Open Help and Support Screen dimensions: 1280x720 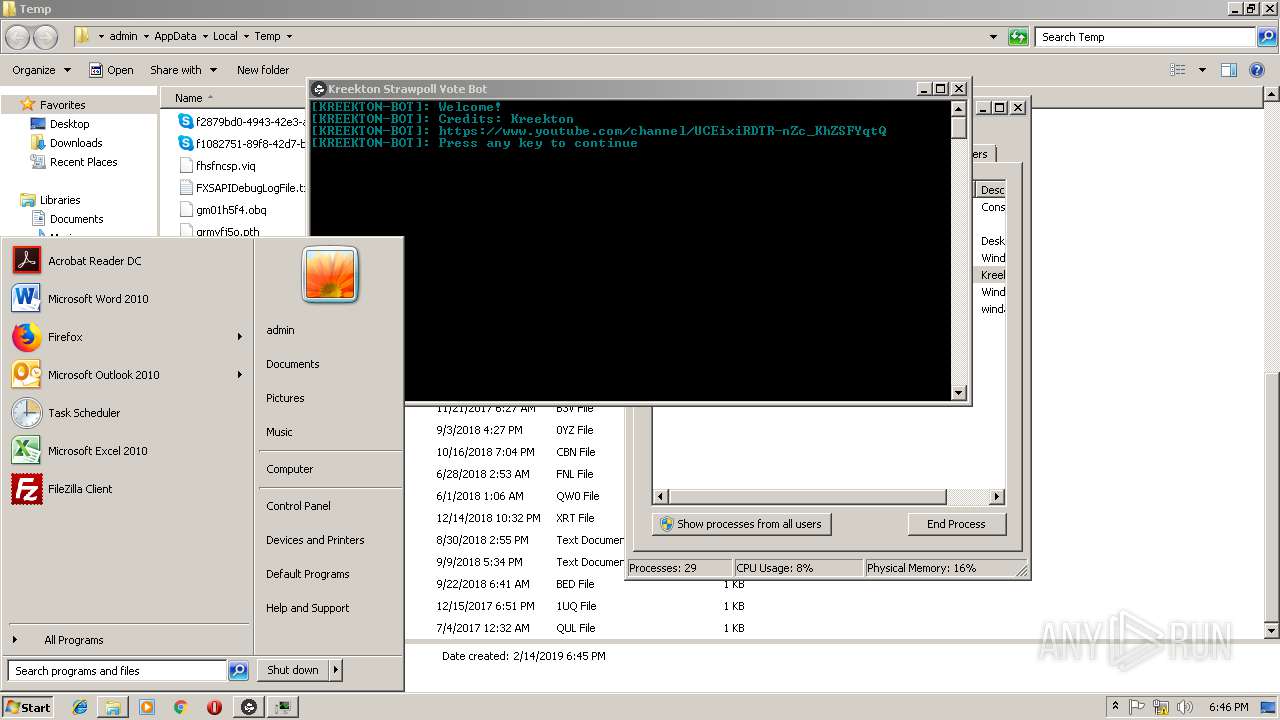(307, 608)
